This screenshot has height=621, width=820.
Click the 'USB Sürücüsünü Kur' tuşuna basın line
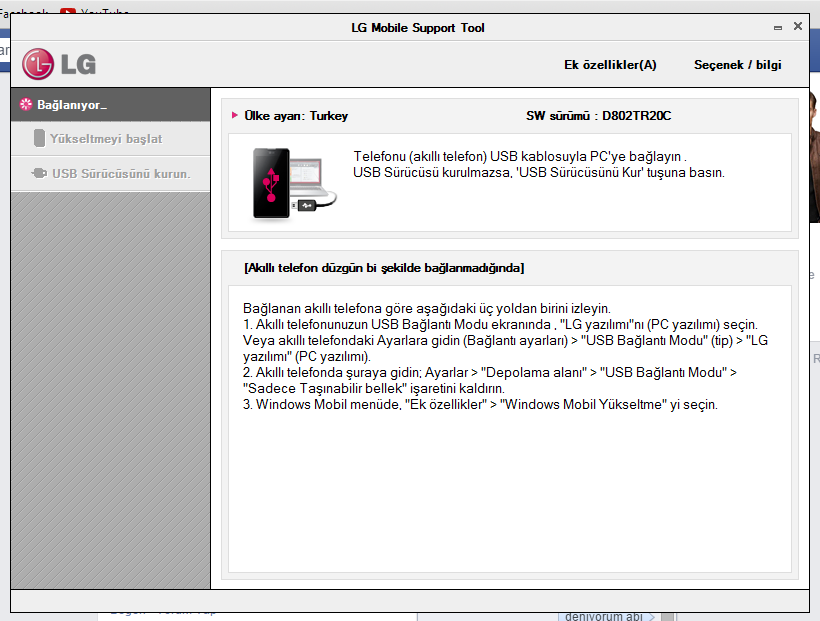pos(539,172)
